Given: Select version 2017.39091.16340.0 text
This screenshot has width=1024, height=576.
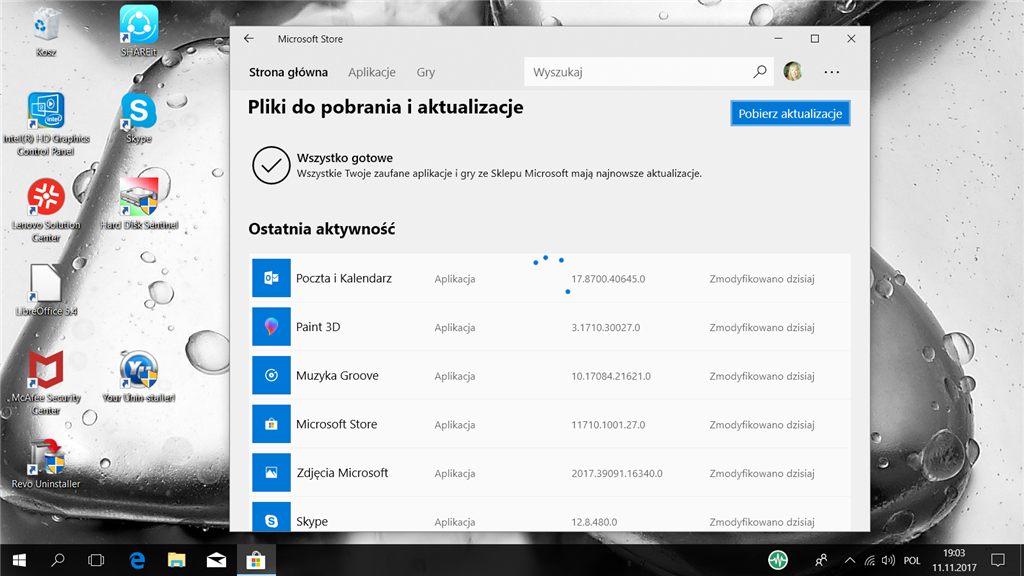Looking at the screenshot, I should [616, 473].
